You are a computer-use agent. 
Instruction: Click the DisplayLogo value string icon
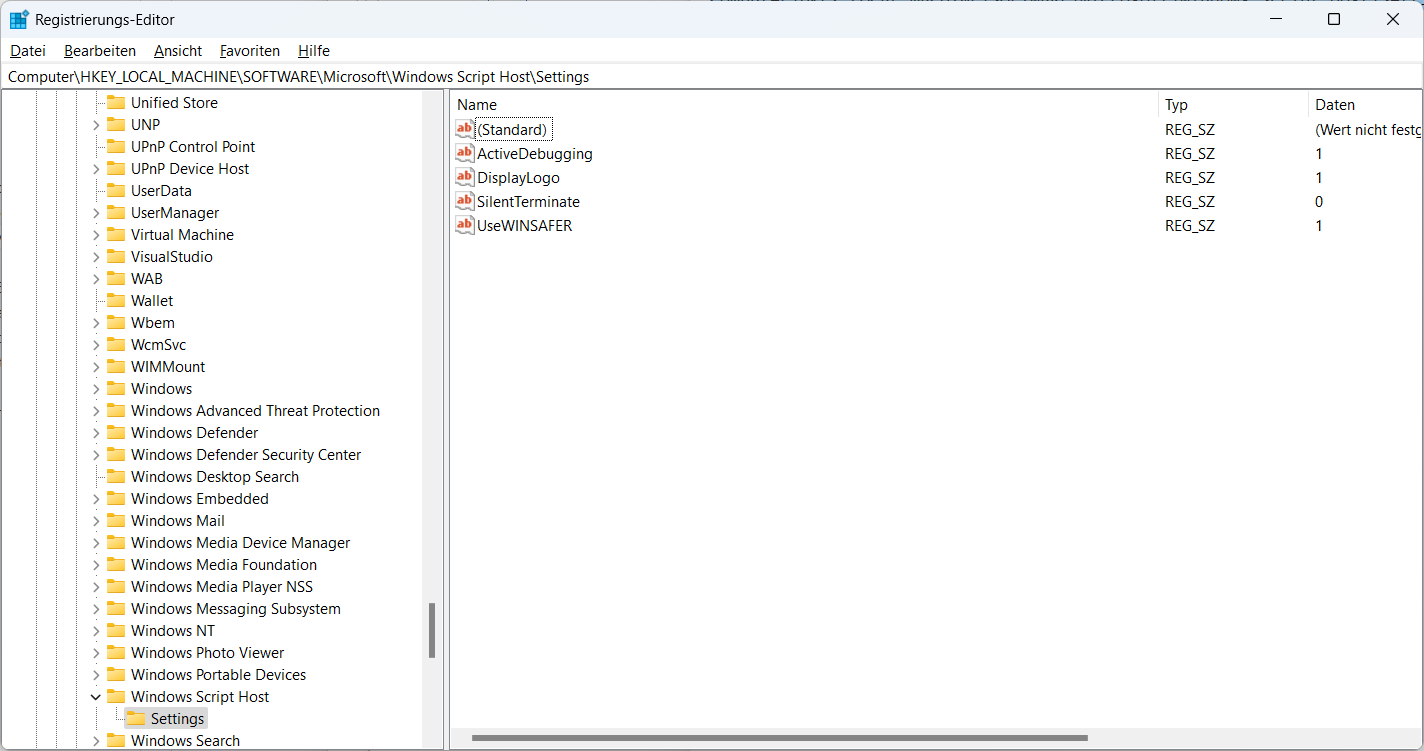tap(464, 177)
